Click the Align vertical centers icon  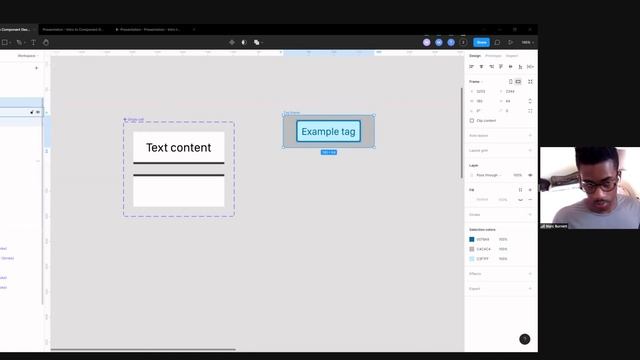pyautogui.click(x=511, y=67)
